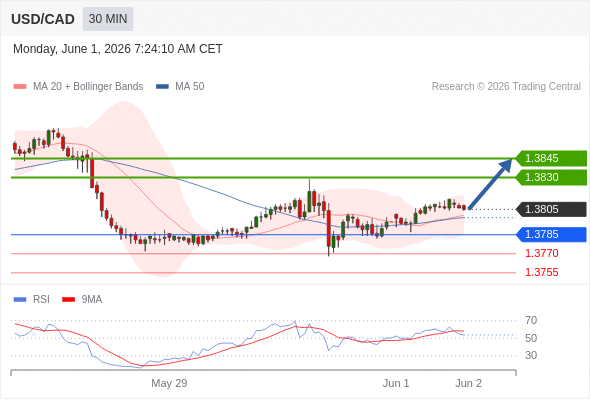Click the date line reading Monday, June 1, 2026
The width and height of the screenshot is (590, 400).
118,49
